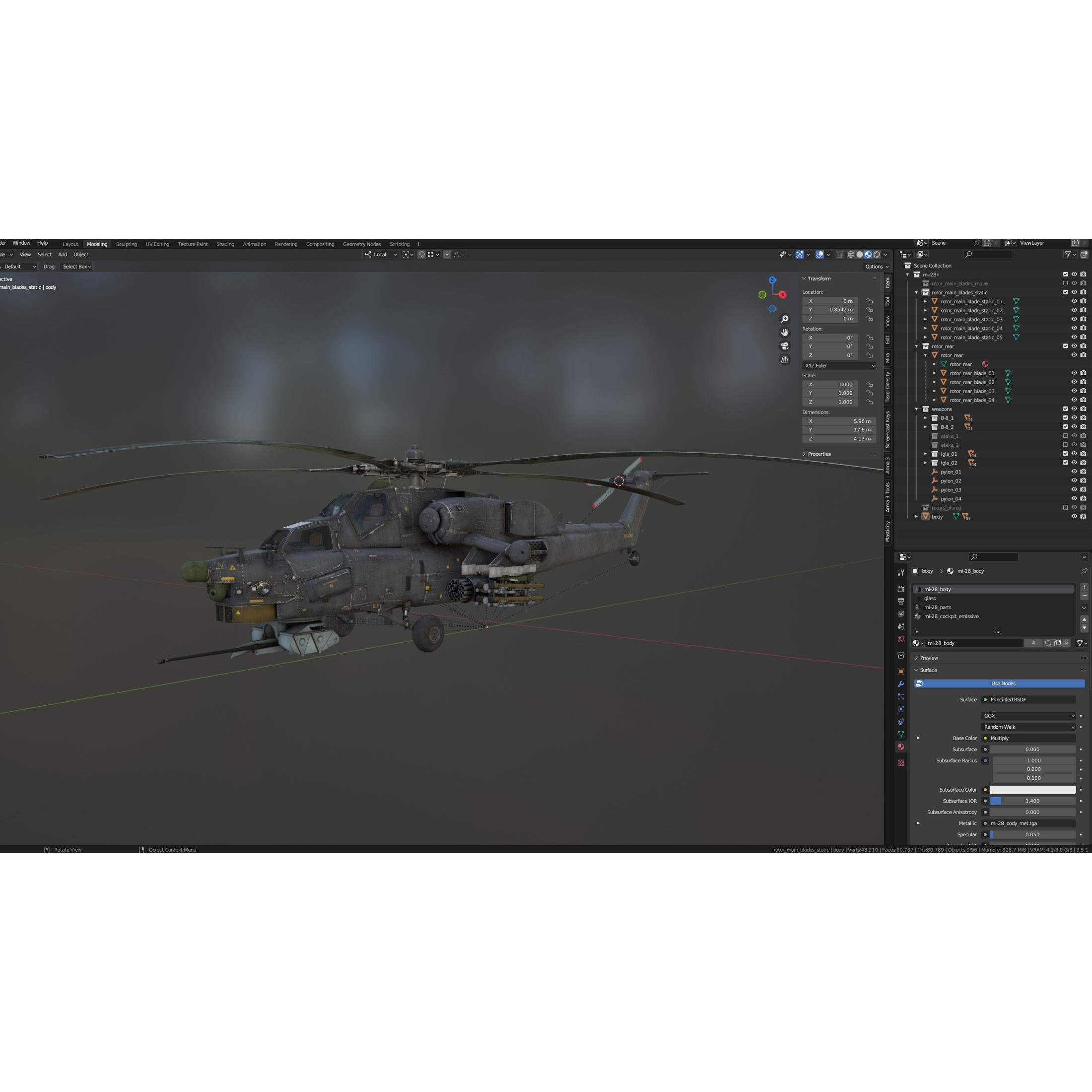
Task: Adjust the Subsurface IOR slider
Action: click(x=1032, y=801)
